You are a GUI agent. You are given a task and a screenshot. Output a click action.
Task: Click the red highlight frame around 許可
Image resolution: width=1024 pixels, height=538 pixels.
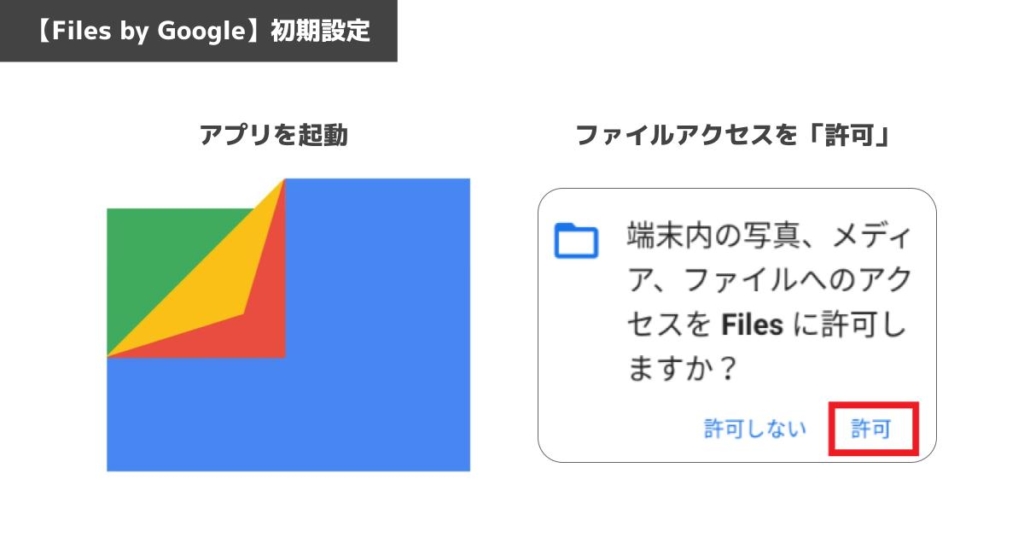874,429
